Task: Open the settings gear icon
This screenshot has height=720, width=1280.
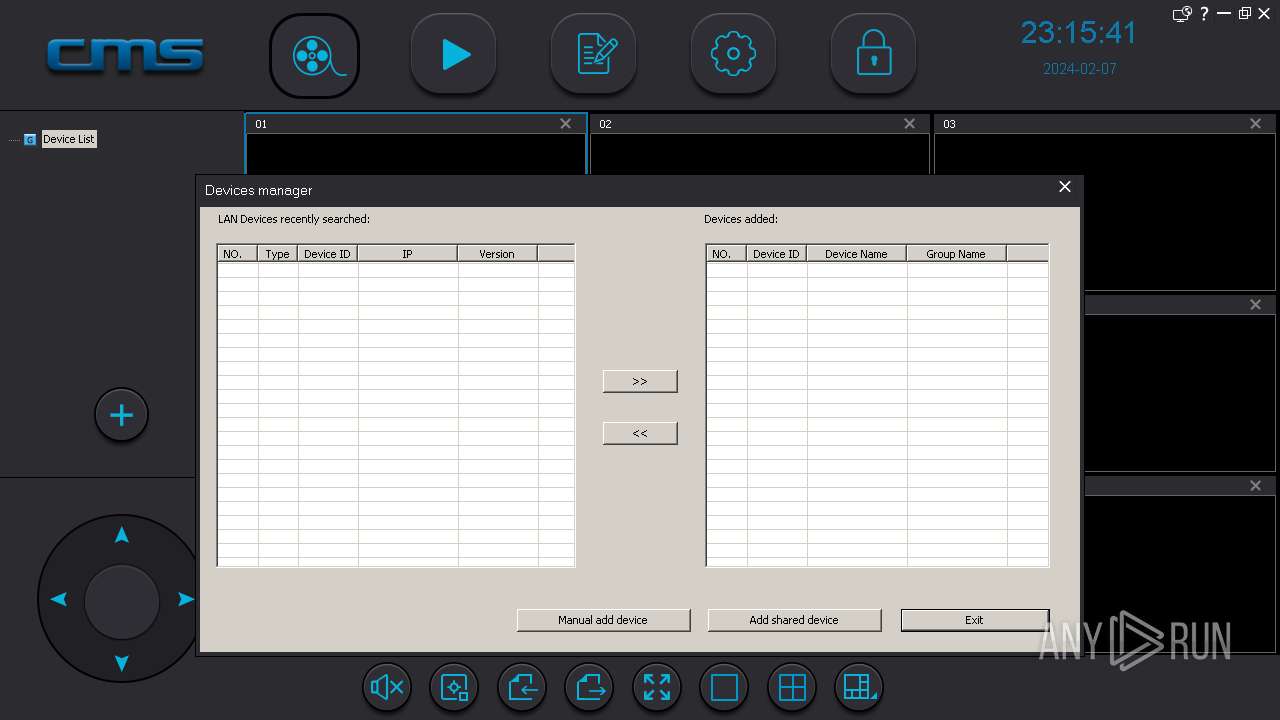Action: [x=734, y=55]
